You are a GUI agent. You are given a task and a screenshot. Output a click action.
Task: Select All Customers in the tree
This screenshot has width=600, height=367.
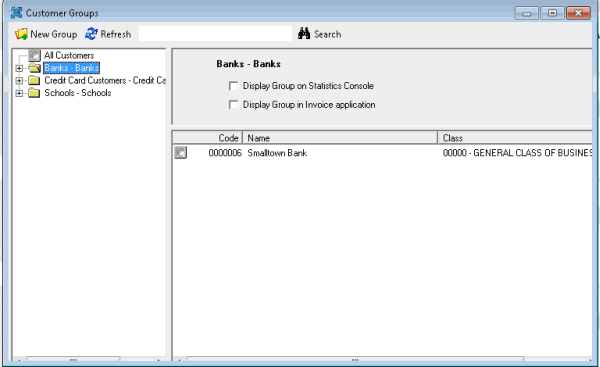(69, 55)
